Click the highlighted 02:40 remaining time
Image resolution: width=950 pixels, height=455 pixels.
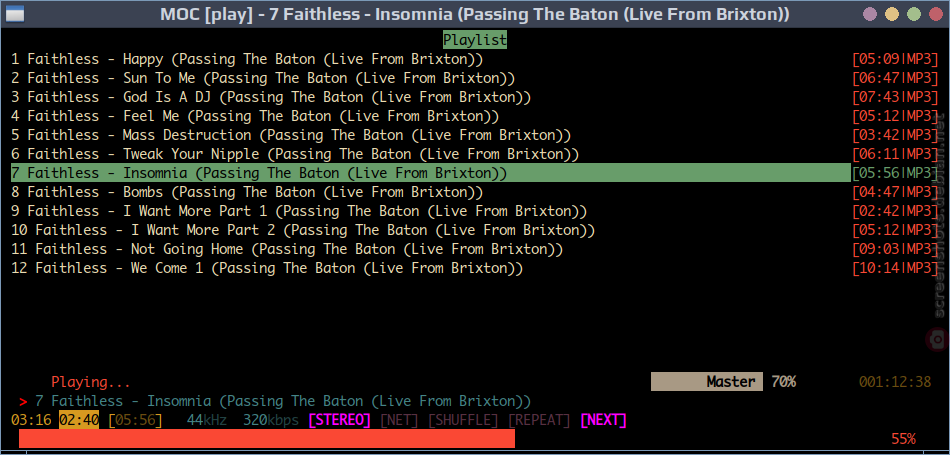pos(79,420)
